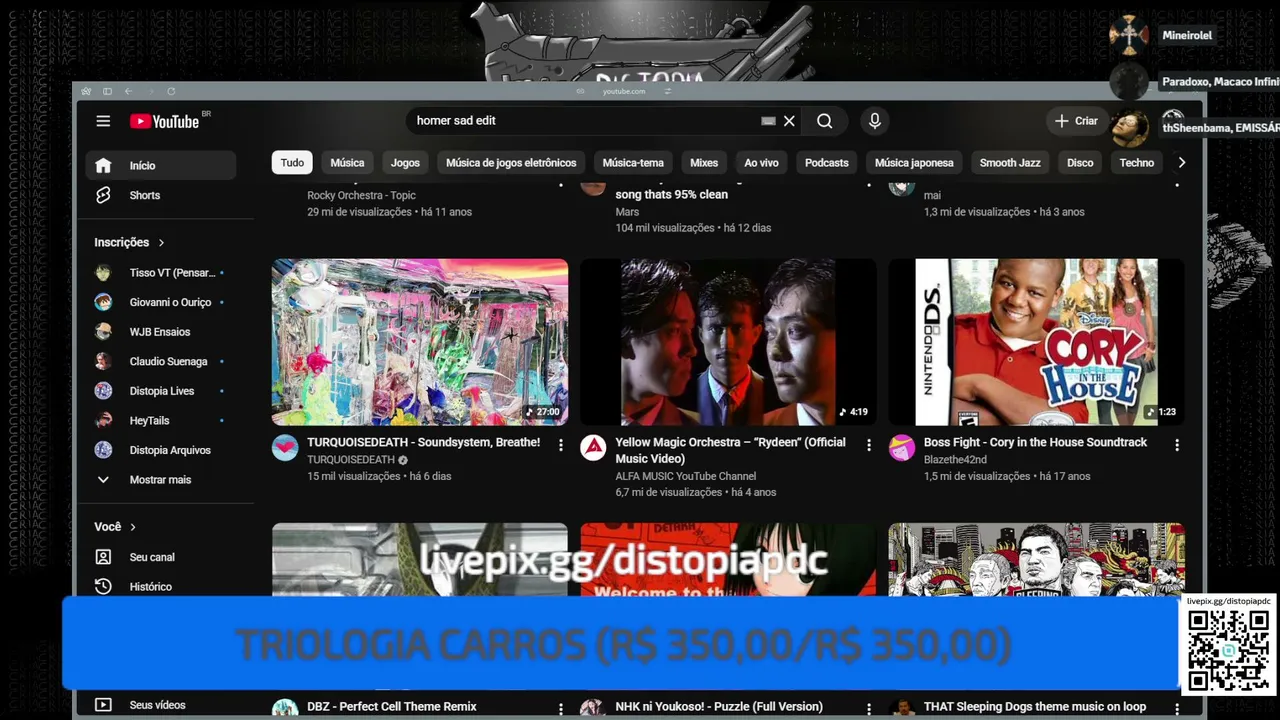The width and height of the screenshot is (1280, 720).
Task: Open the on-screen keyboard in the search box
Action: click(x=768, y=121)
